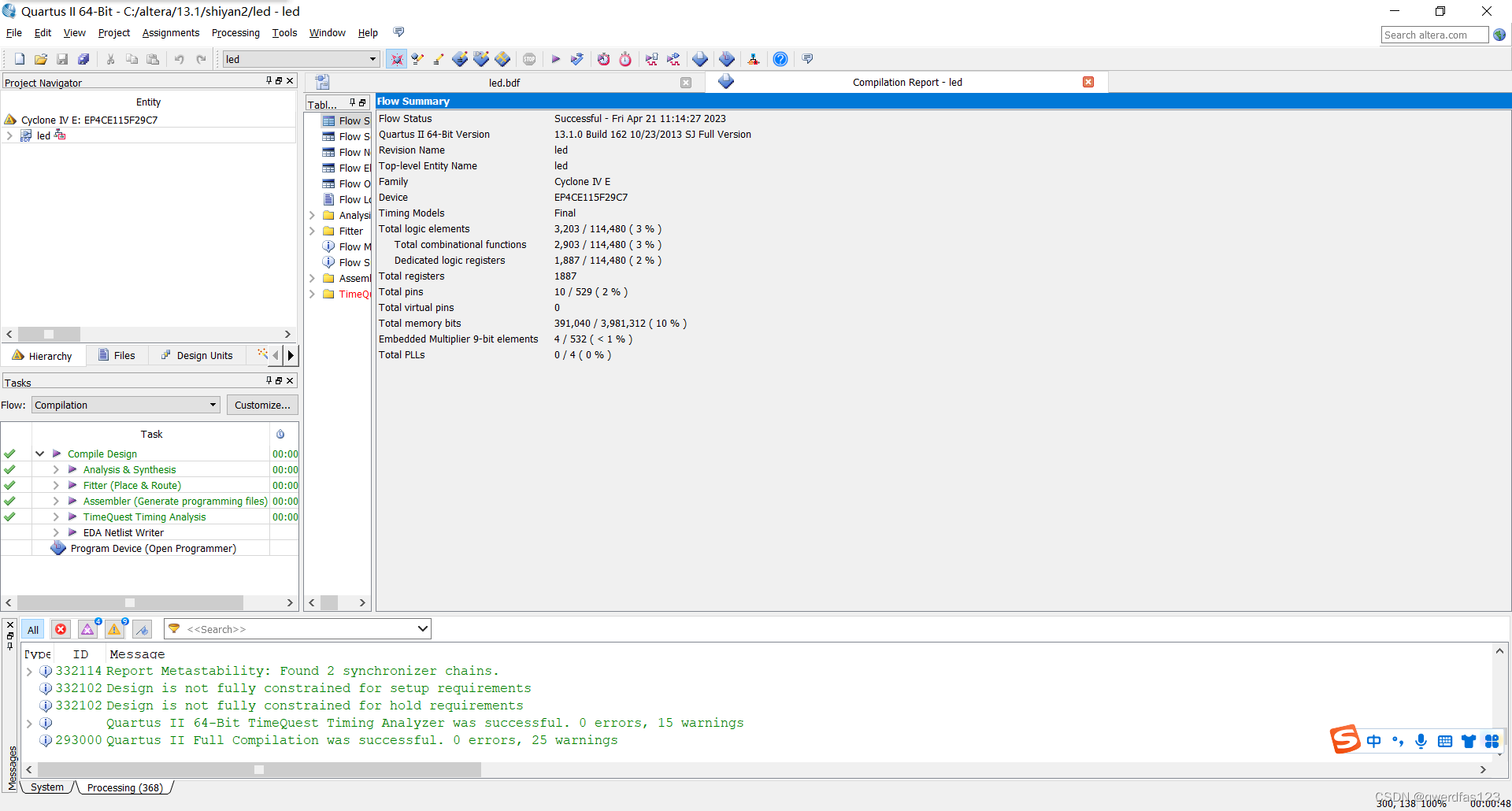
Task: Click the filter funnel icon in messages search
Action: 175,629
